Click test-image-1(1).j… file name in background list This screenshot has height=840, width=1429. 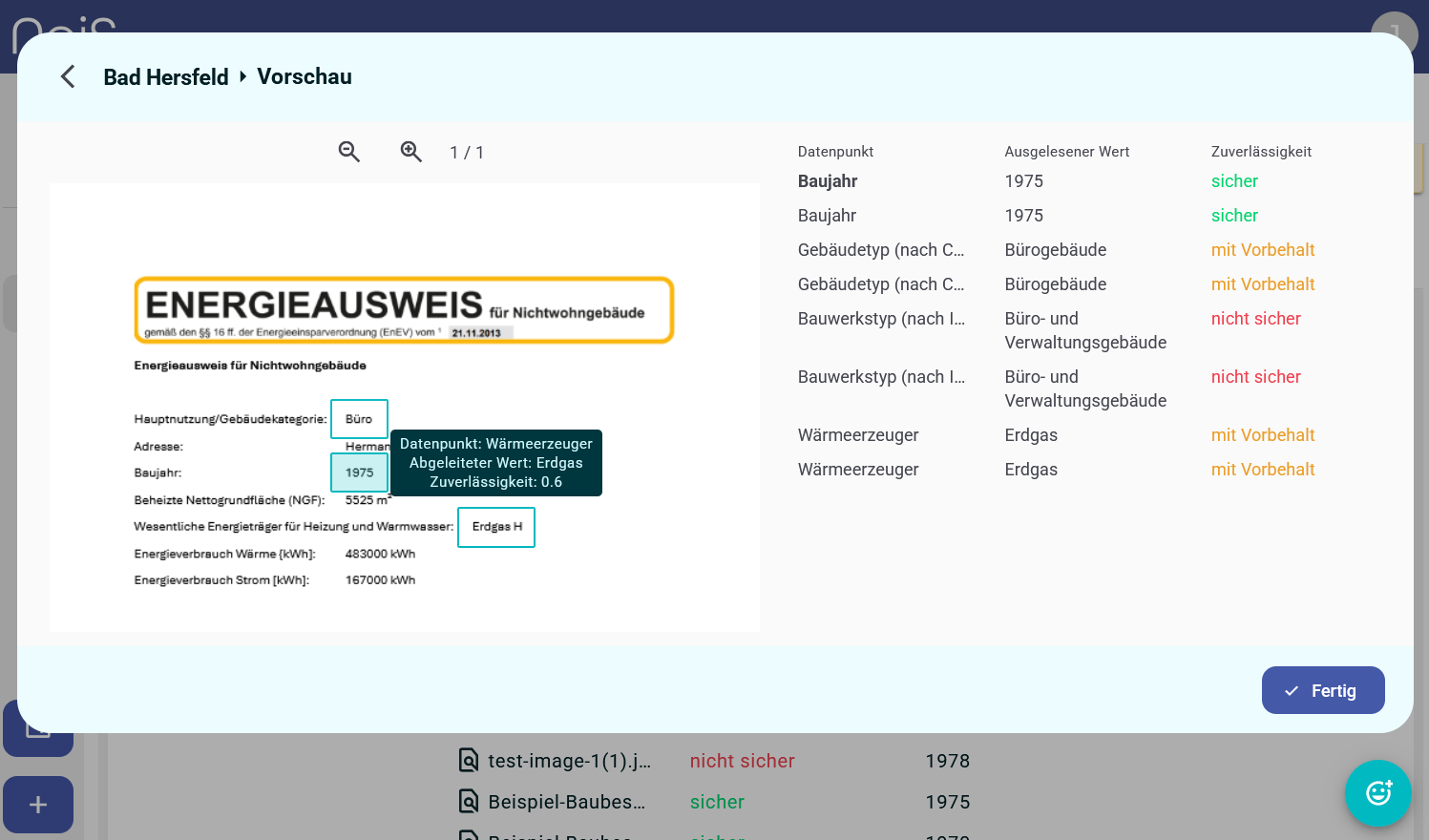(569, 761)
